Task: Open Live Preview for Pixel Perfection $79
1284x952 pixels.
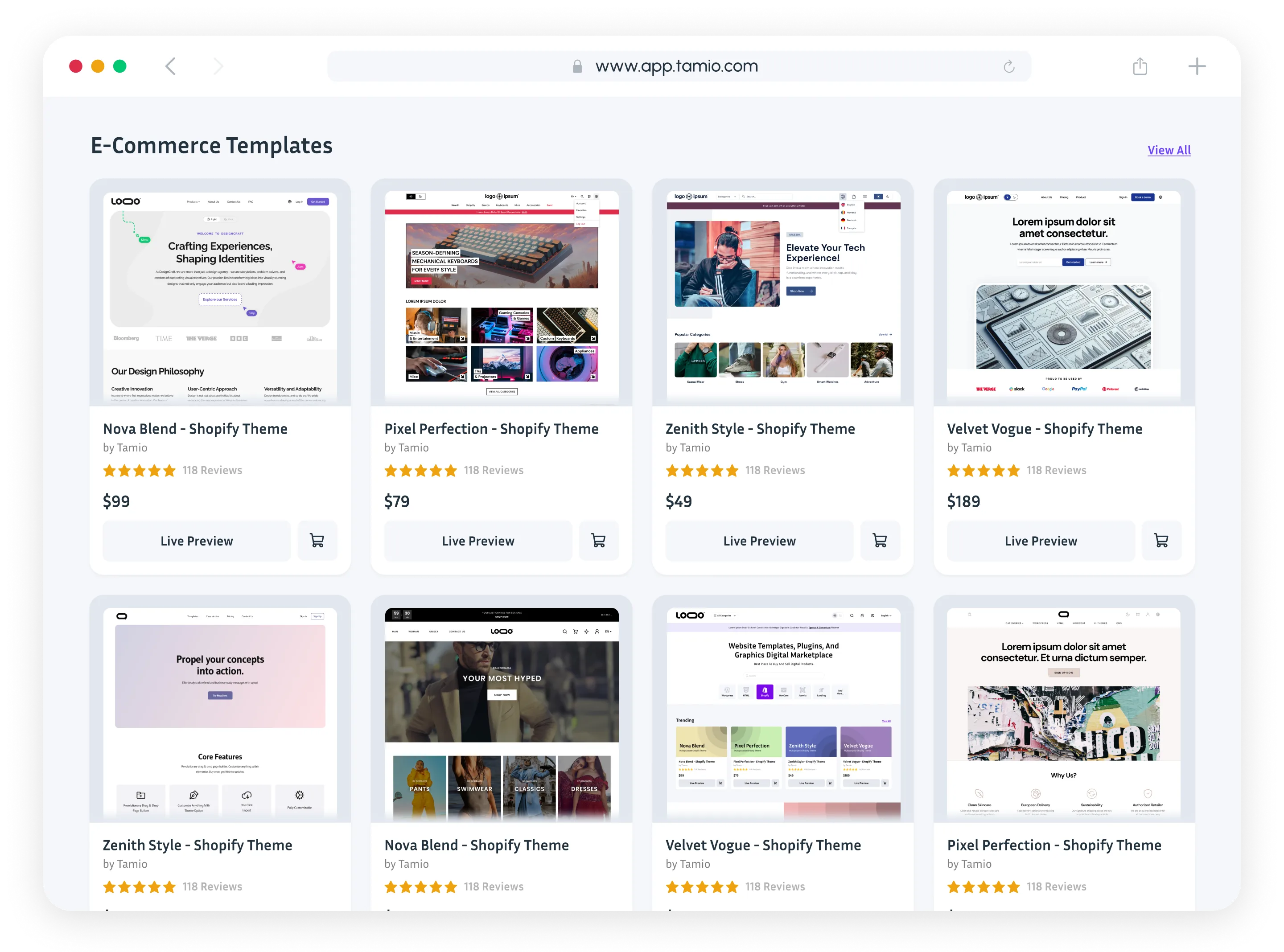Action: pos(478,541)
